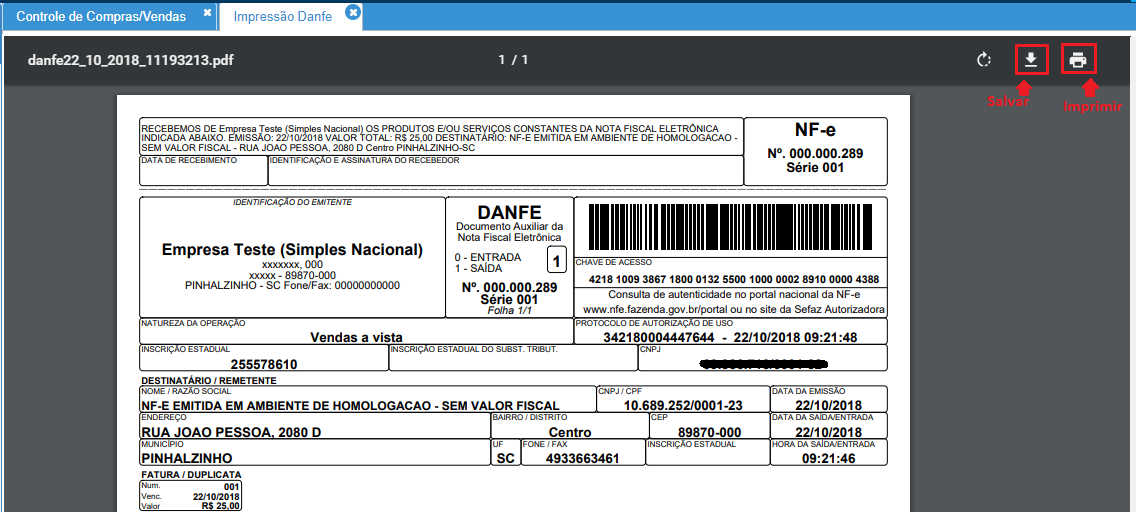
Task: Close the Controle de Compras/Vendas tab
Action: pos(207,14)
